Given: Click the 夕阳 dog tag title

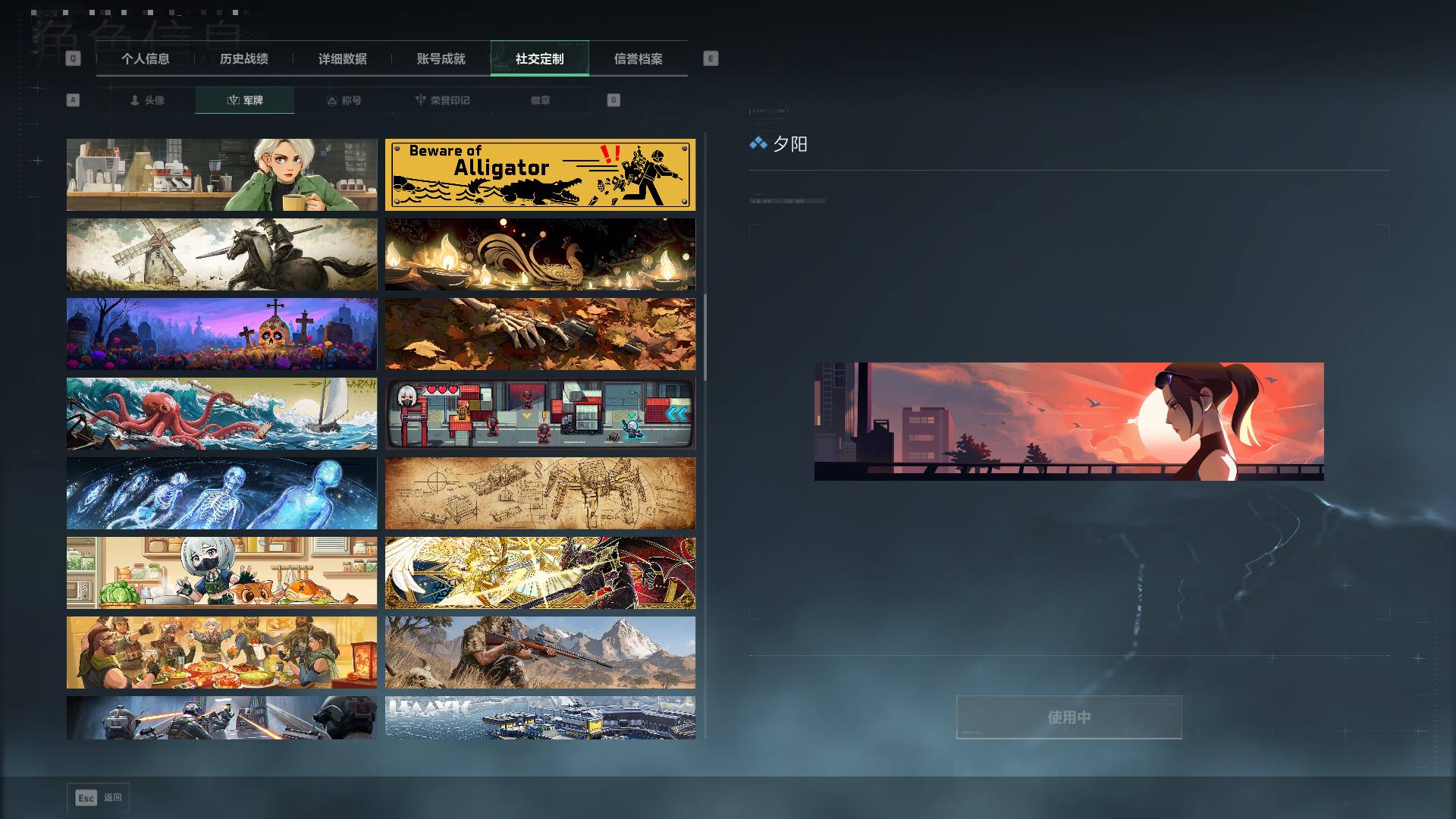Looking at the screenshot, I should 789,144.
